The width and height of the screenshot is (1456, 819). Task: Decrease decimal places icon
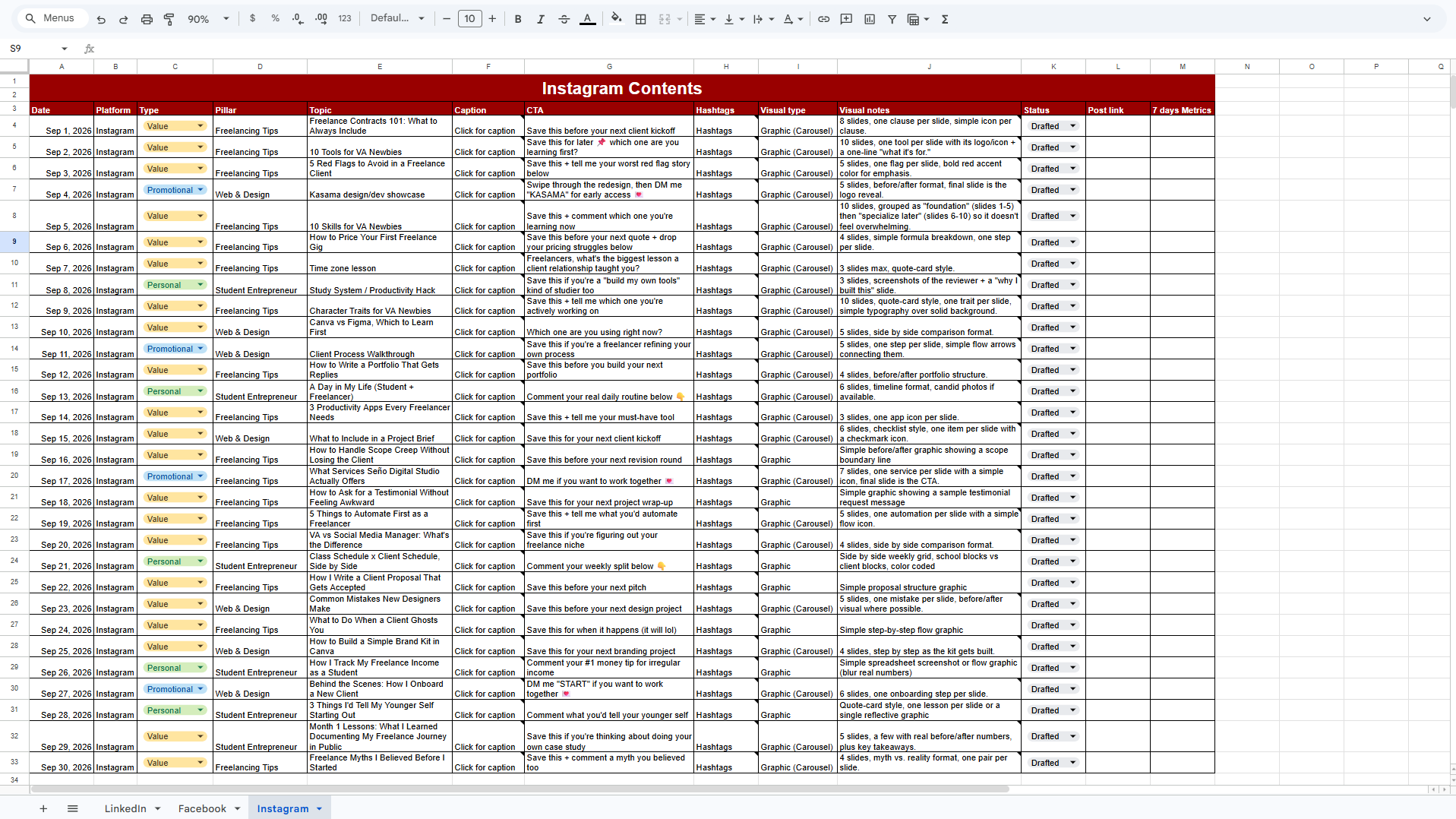point(298,19)
